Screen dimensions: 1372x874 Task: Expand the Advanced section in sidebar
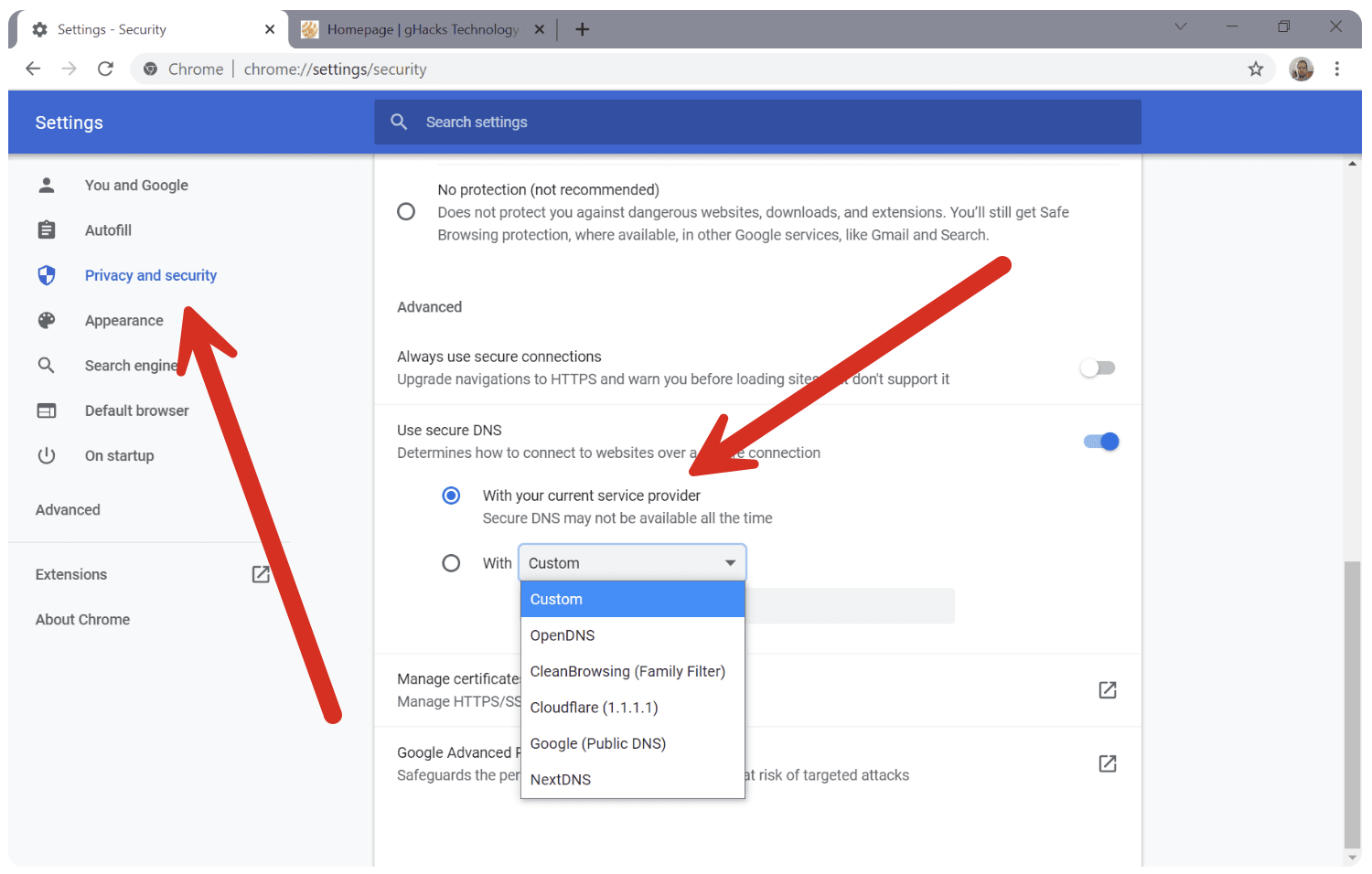[68, 510]
